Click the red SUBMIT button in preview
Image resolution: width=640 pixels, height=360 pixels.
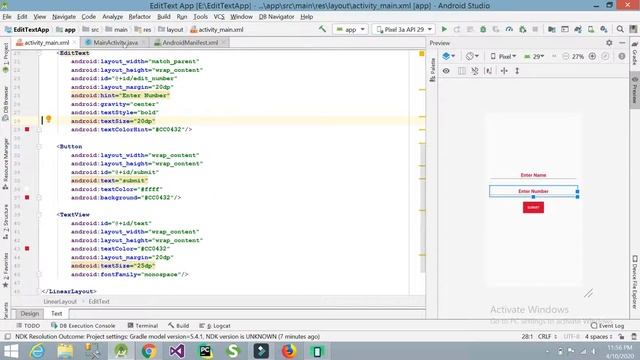pos(533,207)
